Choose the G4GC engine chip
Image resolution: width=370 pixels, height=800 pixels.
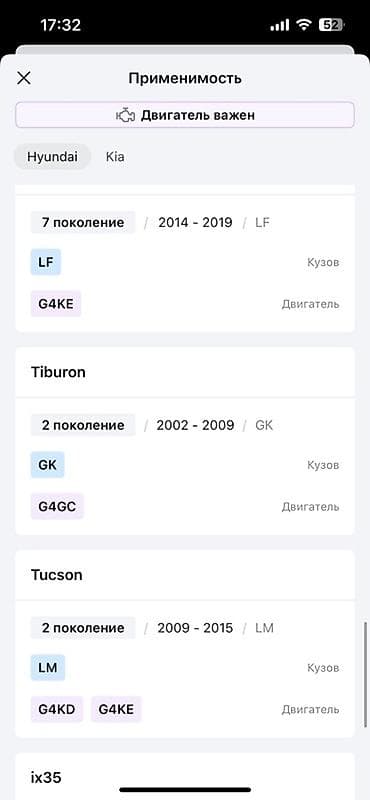click(x=57, y=506)
